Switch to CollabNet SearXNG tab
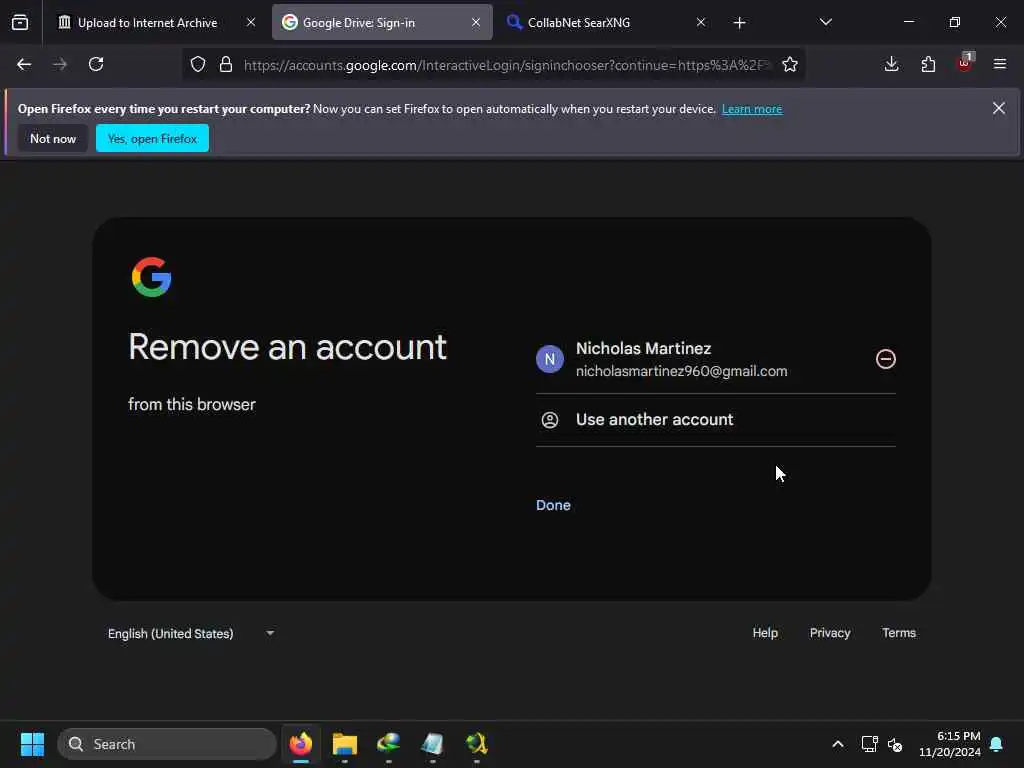Image resolution: width=1024 pixels, height=768 pixels. pyautogui.click(x=607, y=23)
